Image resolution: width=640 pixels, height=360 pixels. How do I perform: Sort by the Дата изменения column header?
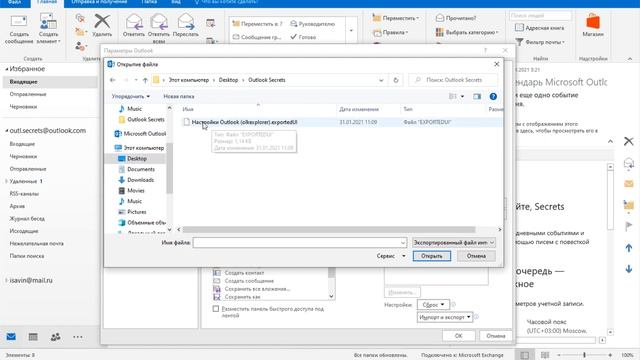tap(359, 109)
